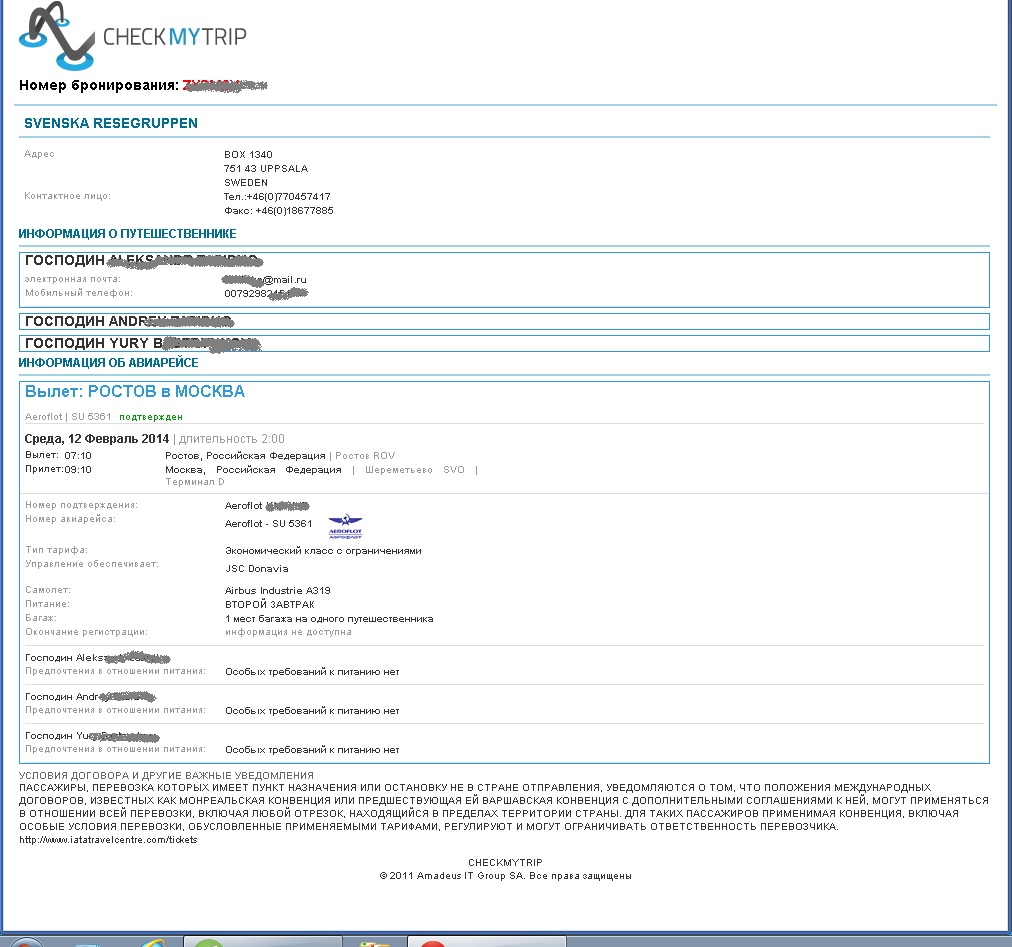This screenshot has width=1012, height=947.
Task: Click the @mail.ru email address
Action: (265, 280)
